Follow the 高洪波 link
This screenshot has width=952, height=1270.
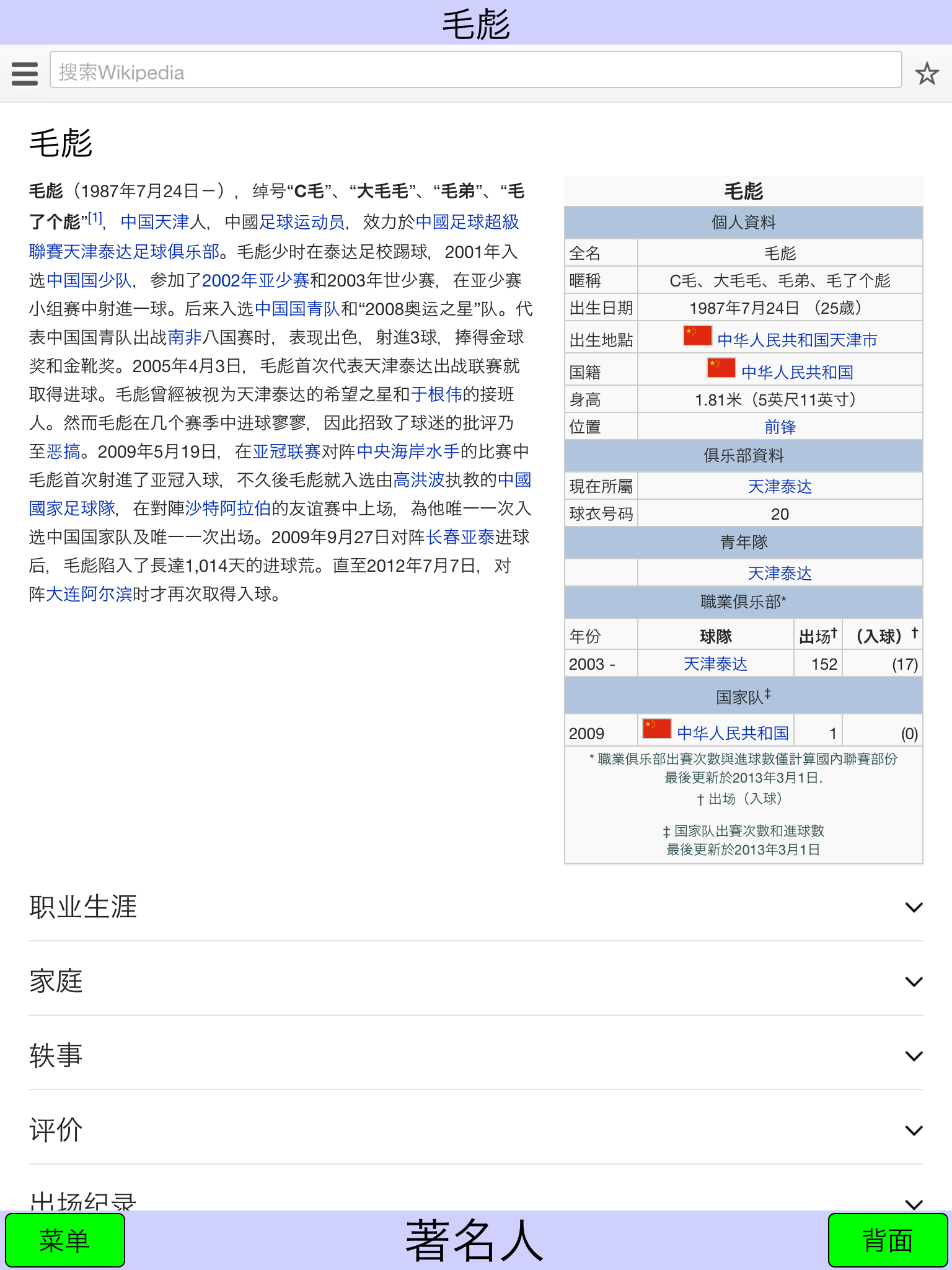coord(419,480)
